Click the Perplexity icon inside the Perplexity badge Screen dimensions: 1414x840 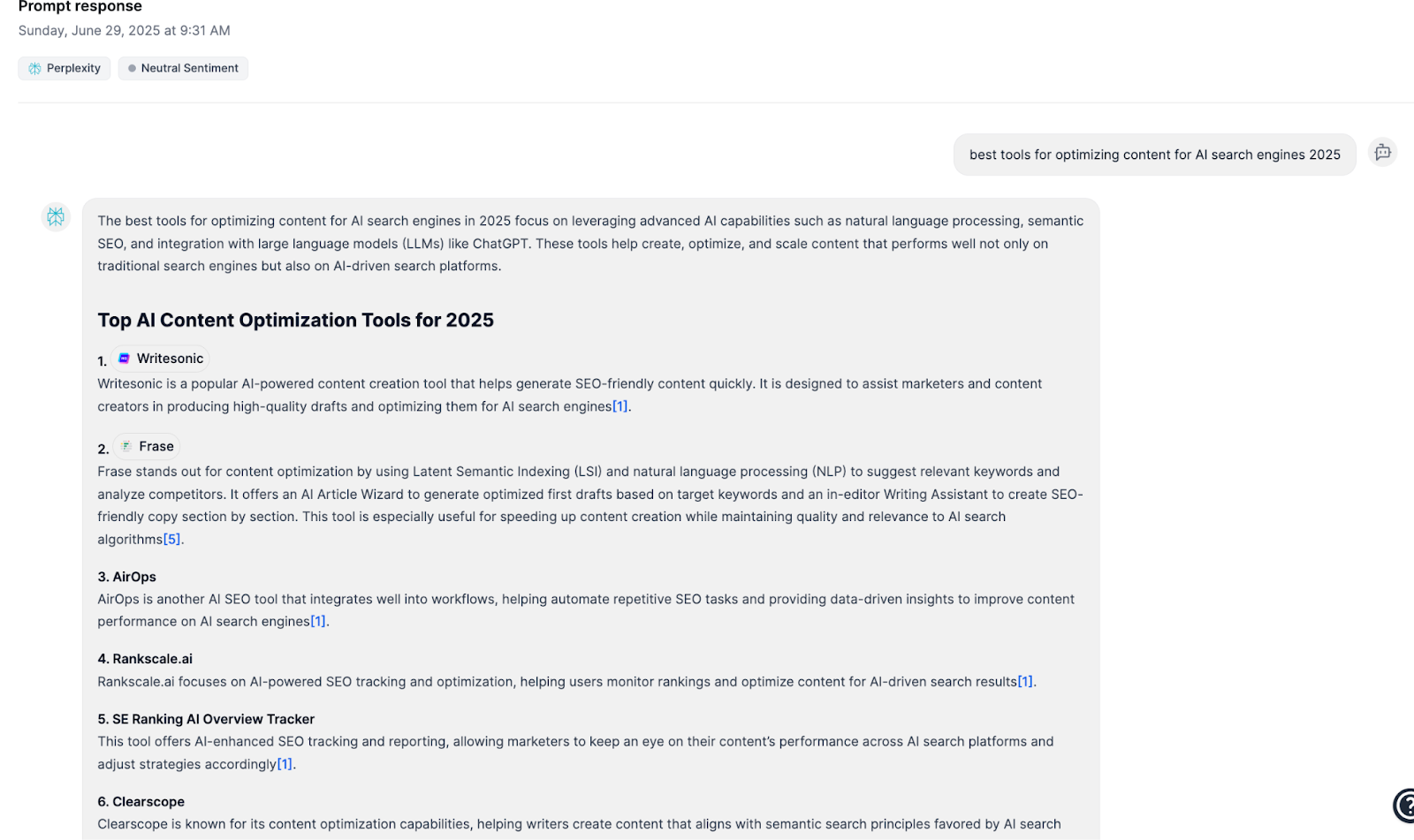coord(34,69)
